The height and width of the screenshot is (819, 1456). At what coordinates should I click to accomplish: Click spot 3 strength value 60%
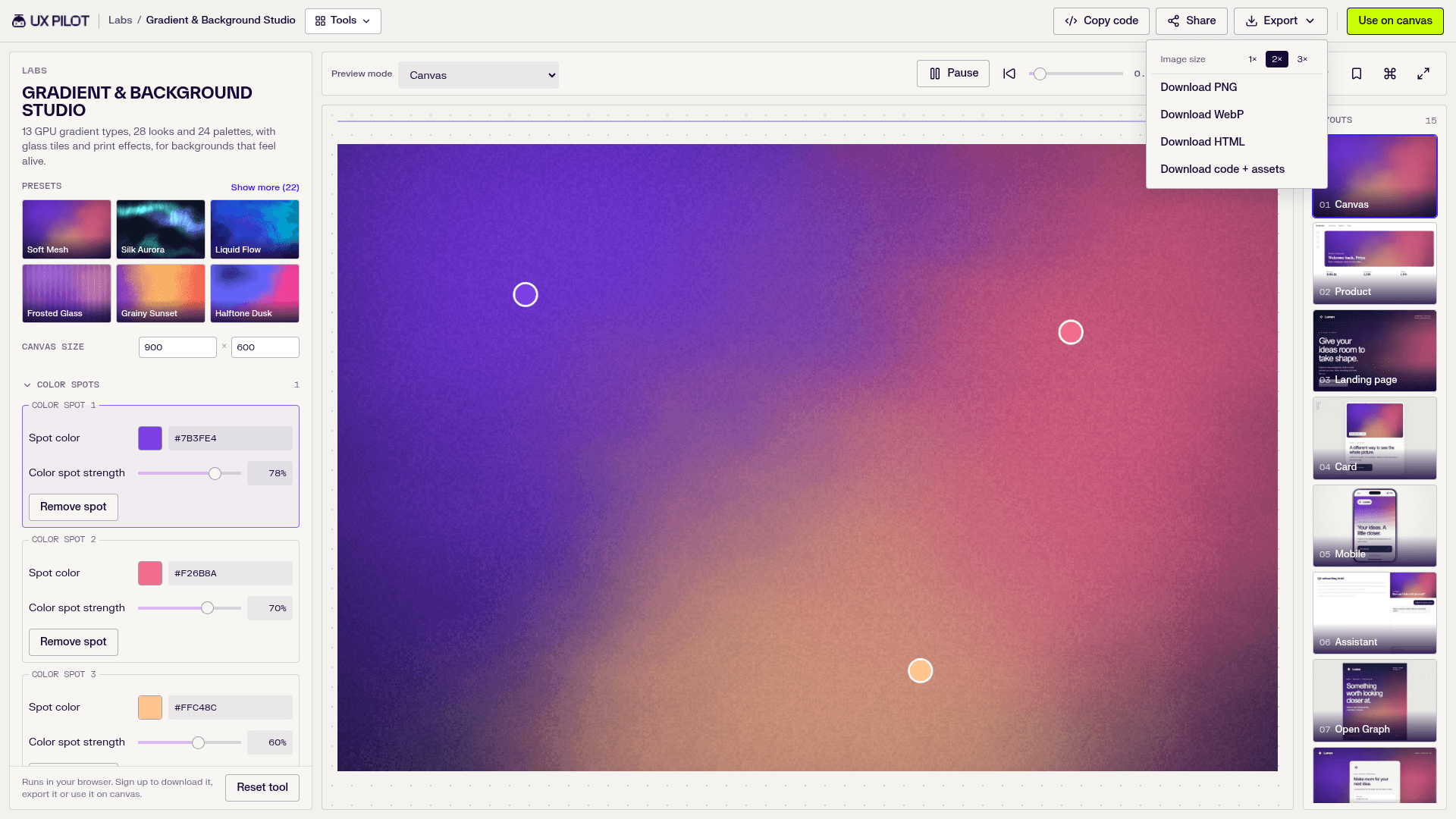click(270, 742)
